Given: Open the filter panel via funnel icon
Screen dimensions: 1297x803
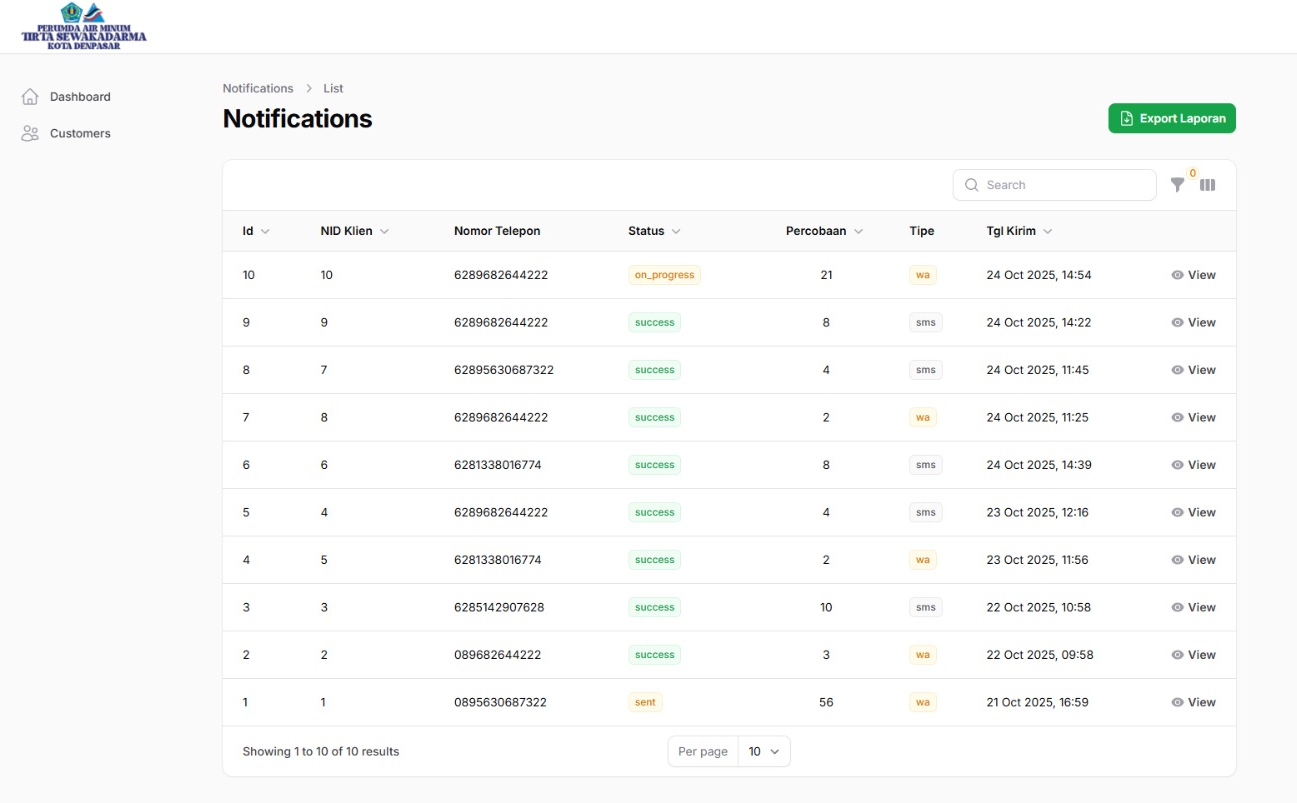Looking at the screenshot, I should coord(1177,185).
